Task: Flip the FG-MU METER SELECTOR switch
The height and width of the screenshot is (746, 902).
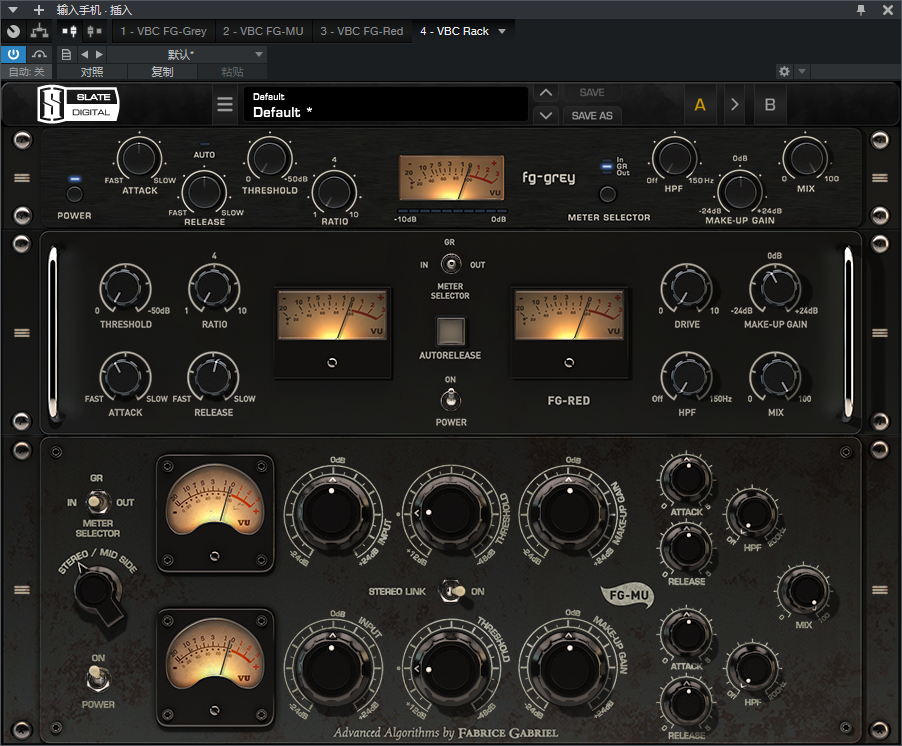Action: [98, 502]
